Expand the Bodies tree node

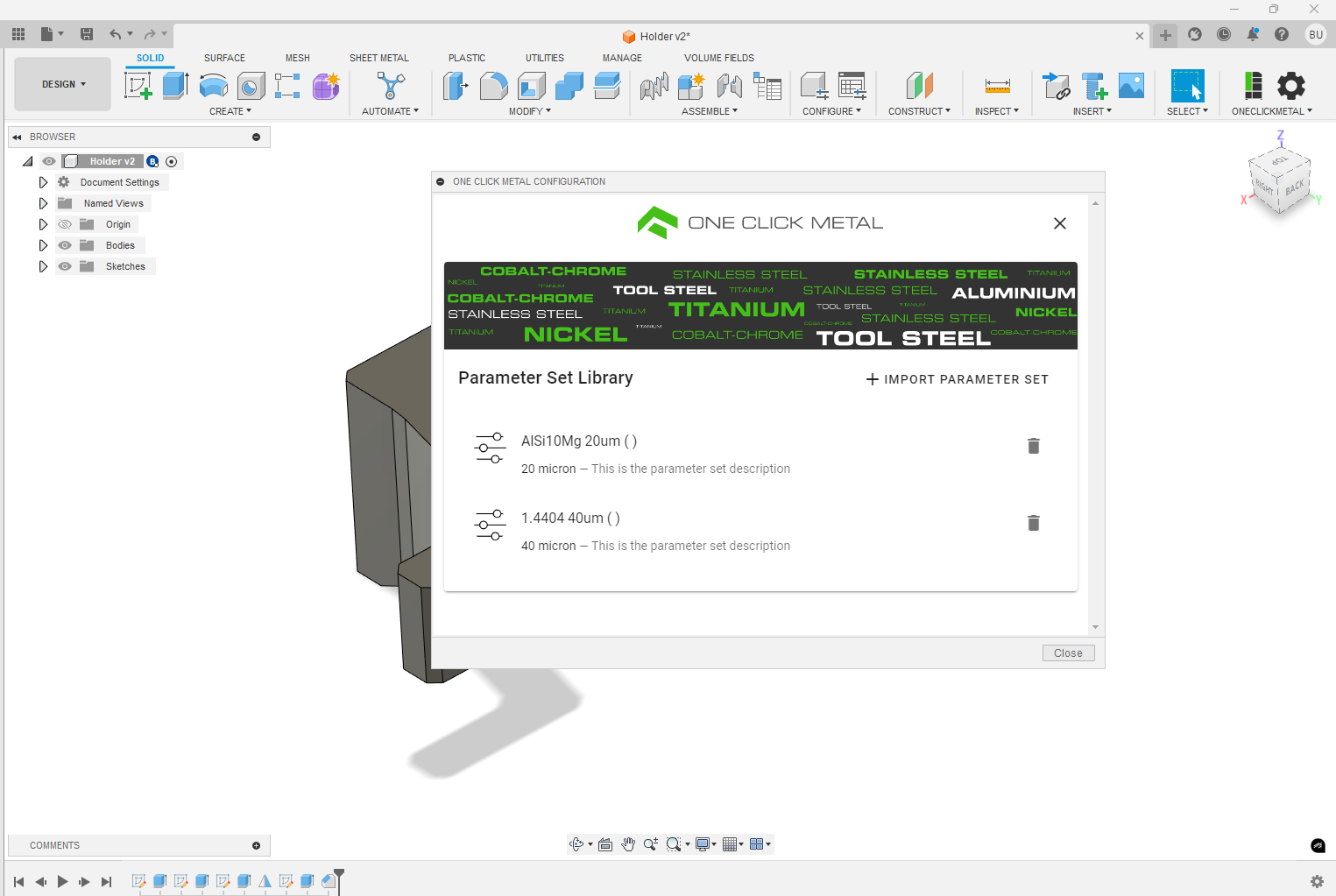coord(43,245)
